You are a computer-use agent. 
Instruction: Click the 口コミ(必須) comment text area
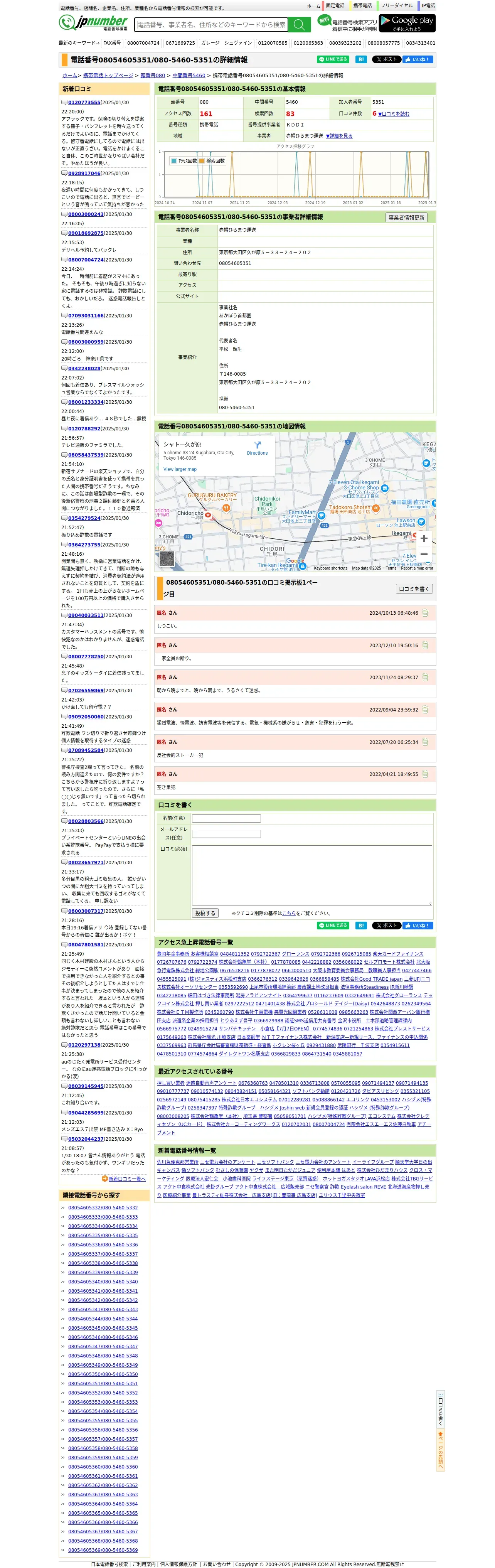312,875
